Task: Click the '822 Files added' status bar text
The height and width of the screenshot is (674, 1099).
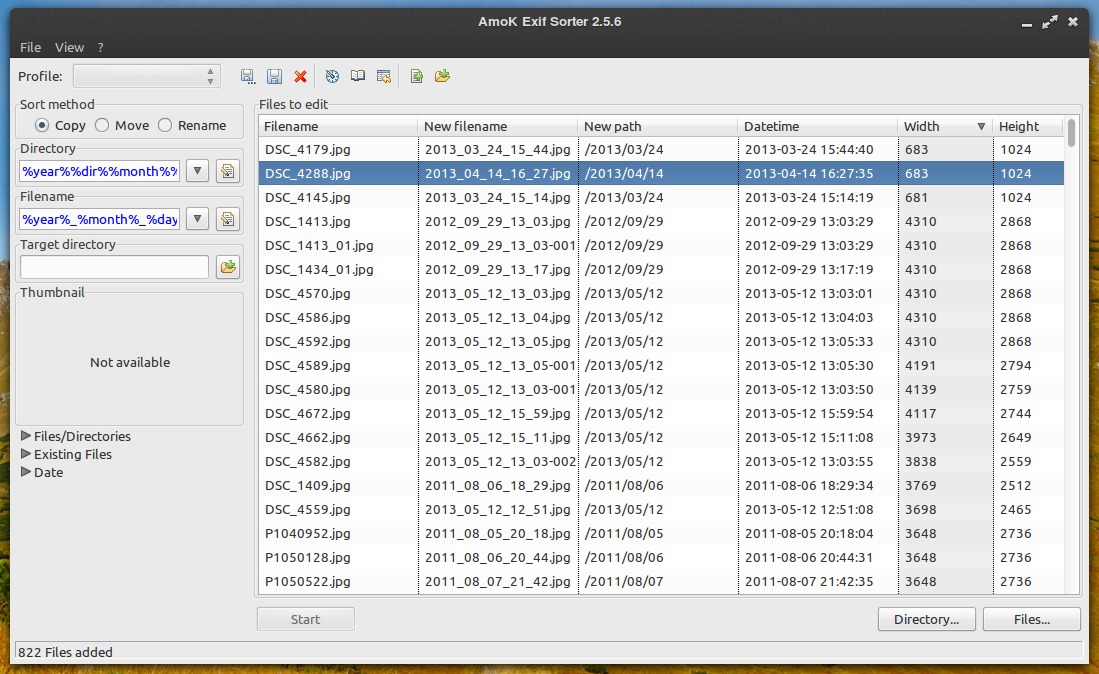Action: 65,652
